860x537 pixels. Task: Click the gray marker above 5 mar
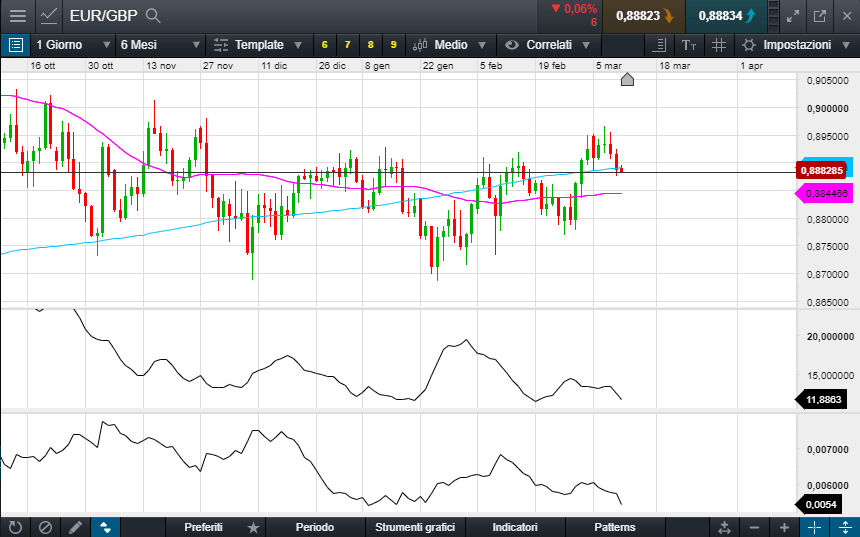[627, 80]
